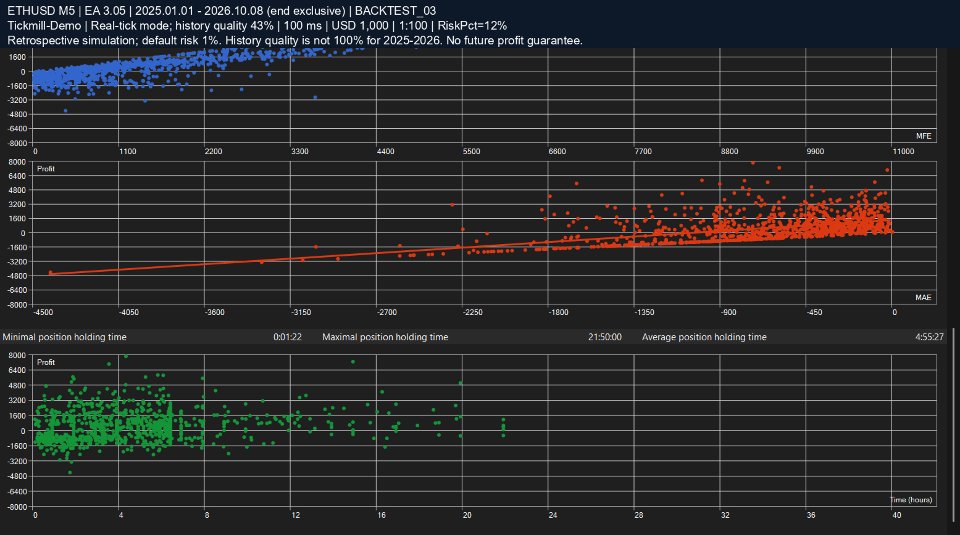Click the "-6400" profit tick in the MFE chart
960x535 pixels.
pyautogui.click(x=17, y=129)
